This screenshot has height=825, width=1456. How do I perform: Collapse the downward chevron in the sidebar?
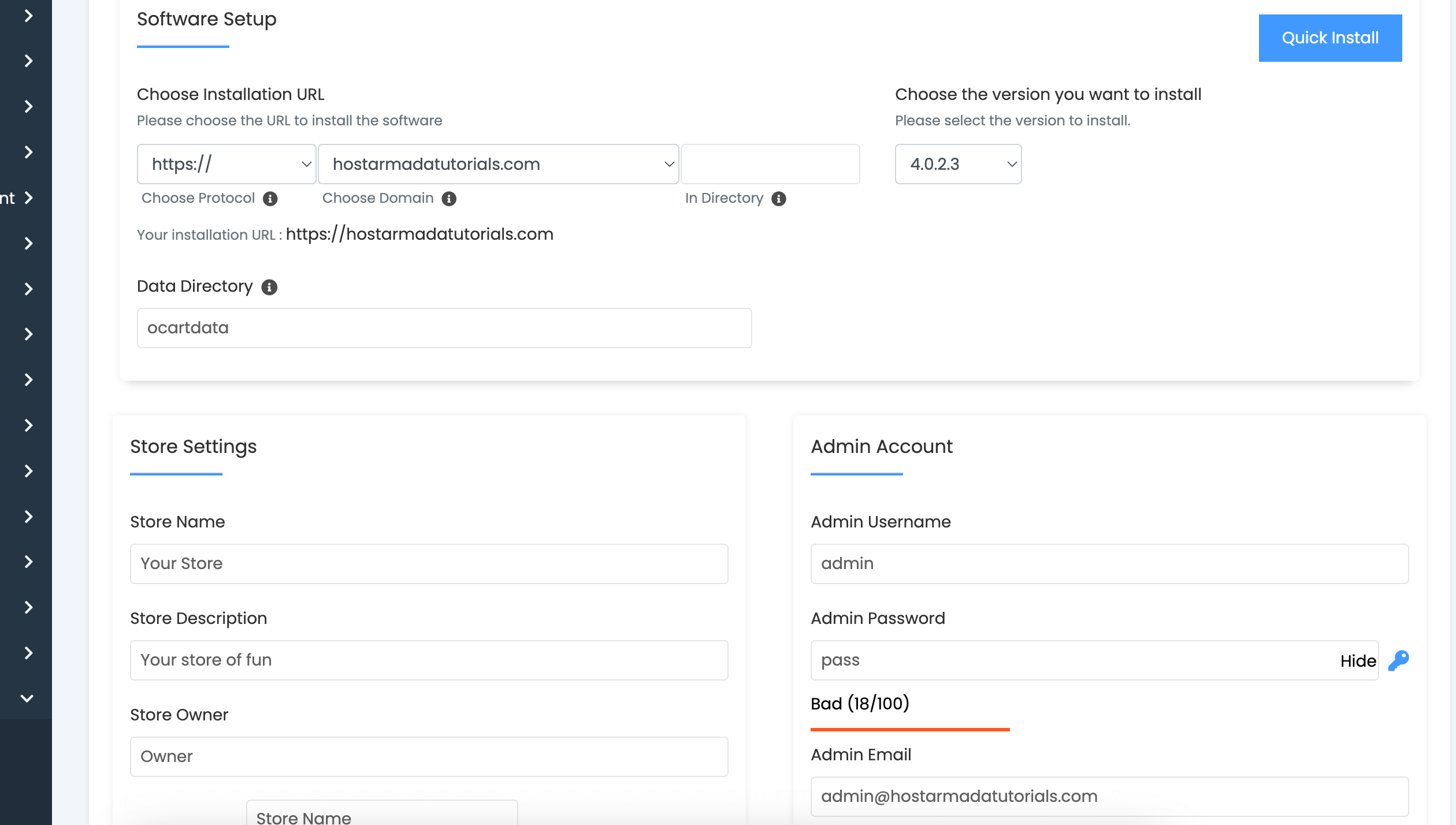pyautogui.click(x=27, y=698)
